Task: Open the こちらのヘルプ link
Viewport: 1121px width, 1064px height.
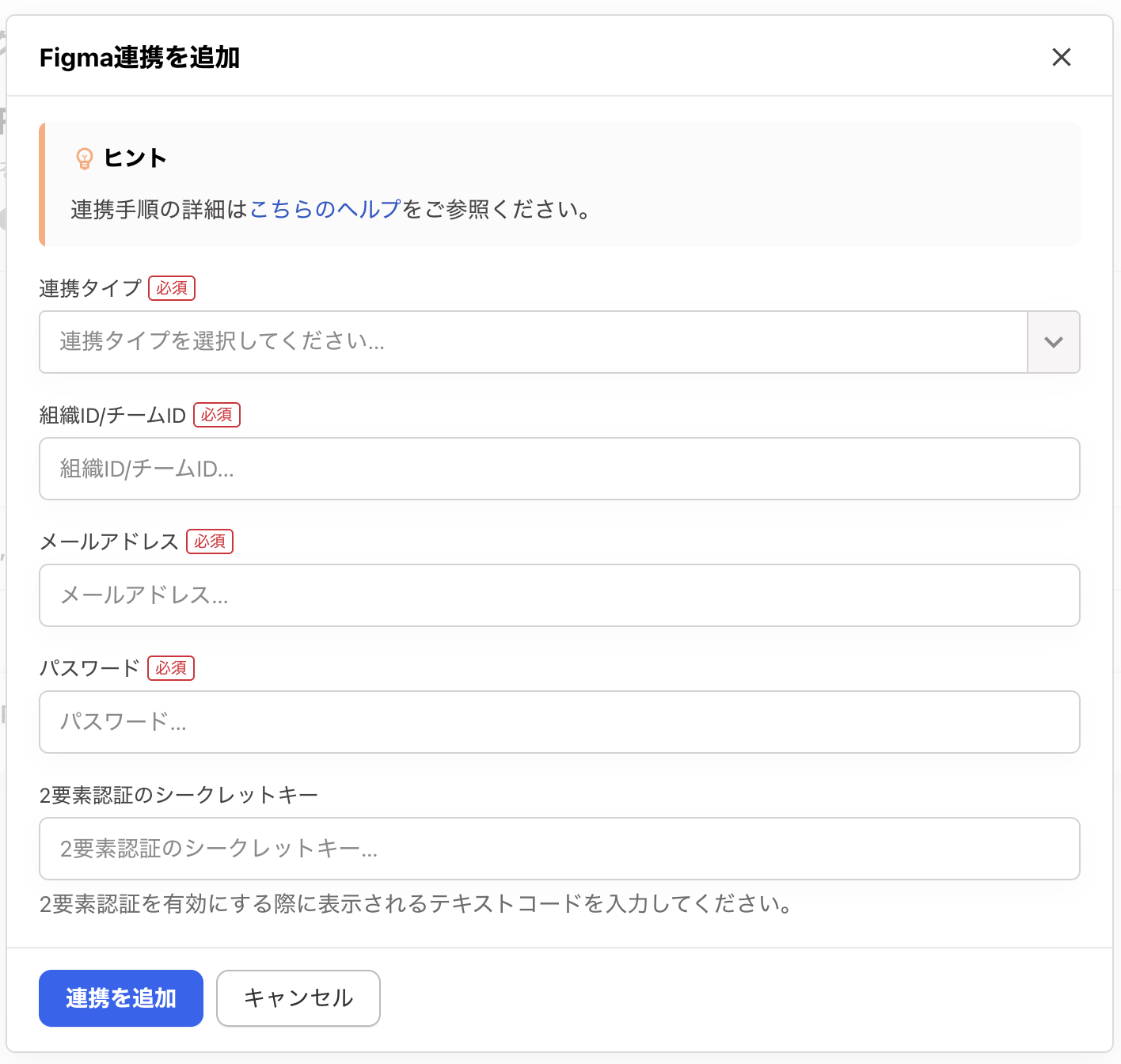Action: click(325, 209)
